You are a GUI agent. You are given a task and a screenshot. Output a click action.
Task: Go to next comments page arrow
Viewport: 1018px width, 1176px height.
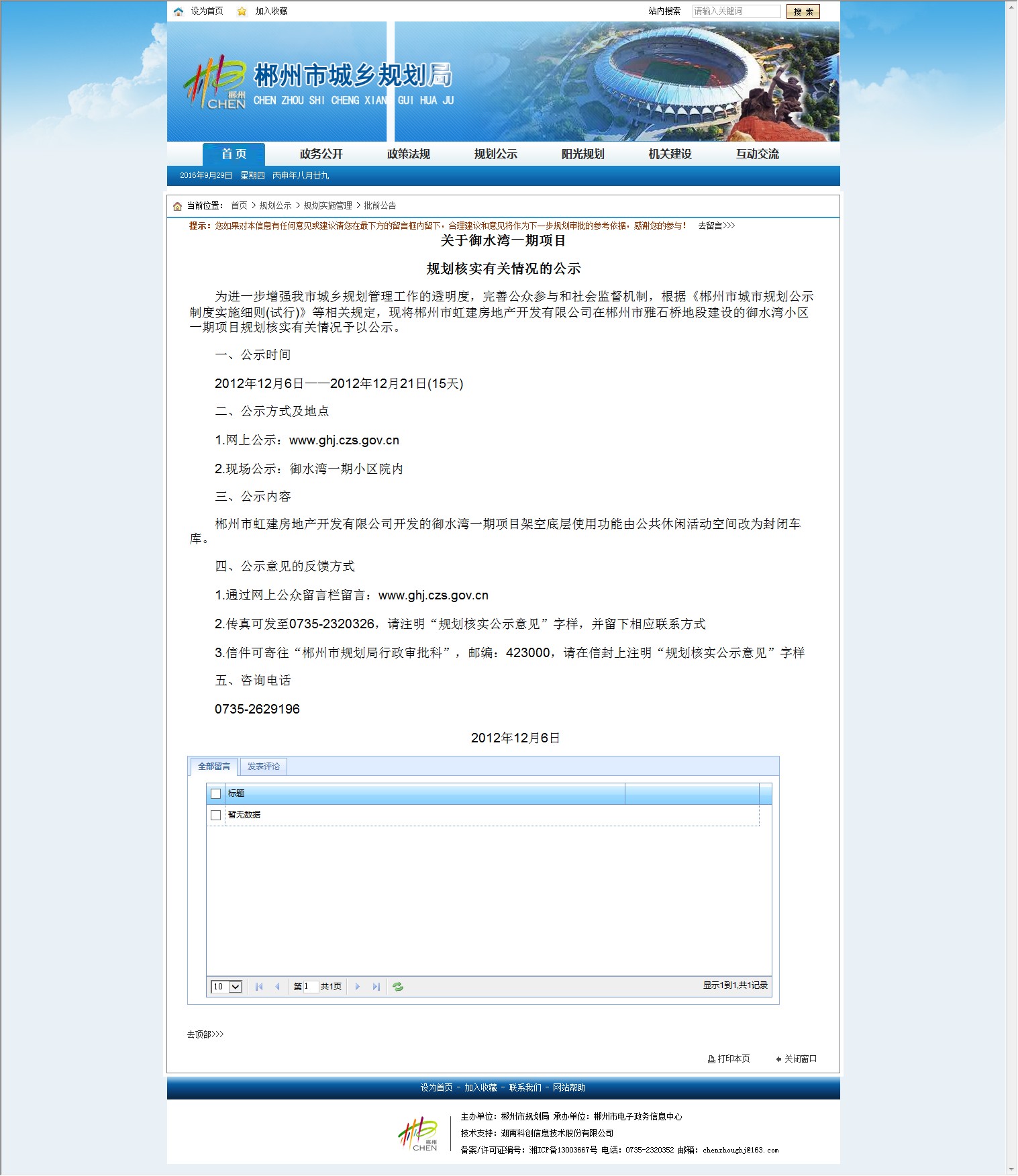tap(358, 987)
